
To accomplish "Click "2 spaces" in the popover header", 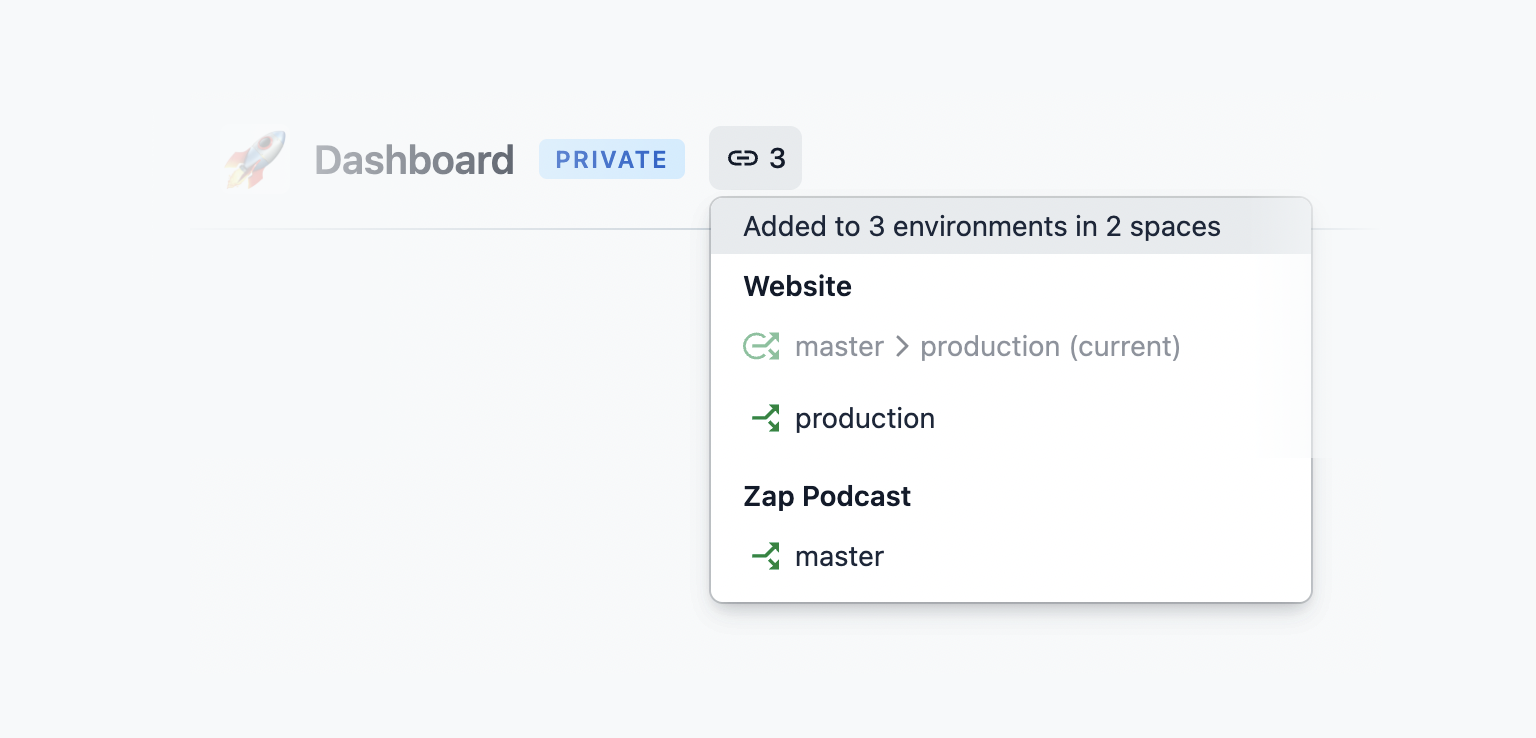I will [x=1162, y=227].
